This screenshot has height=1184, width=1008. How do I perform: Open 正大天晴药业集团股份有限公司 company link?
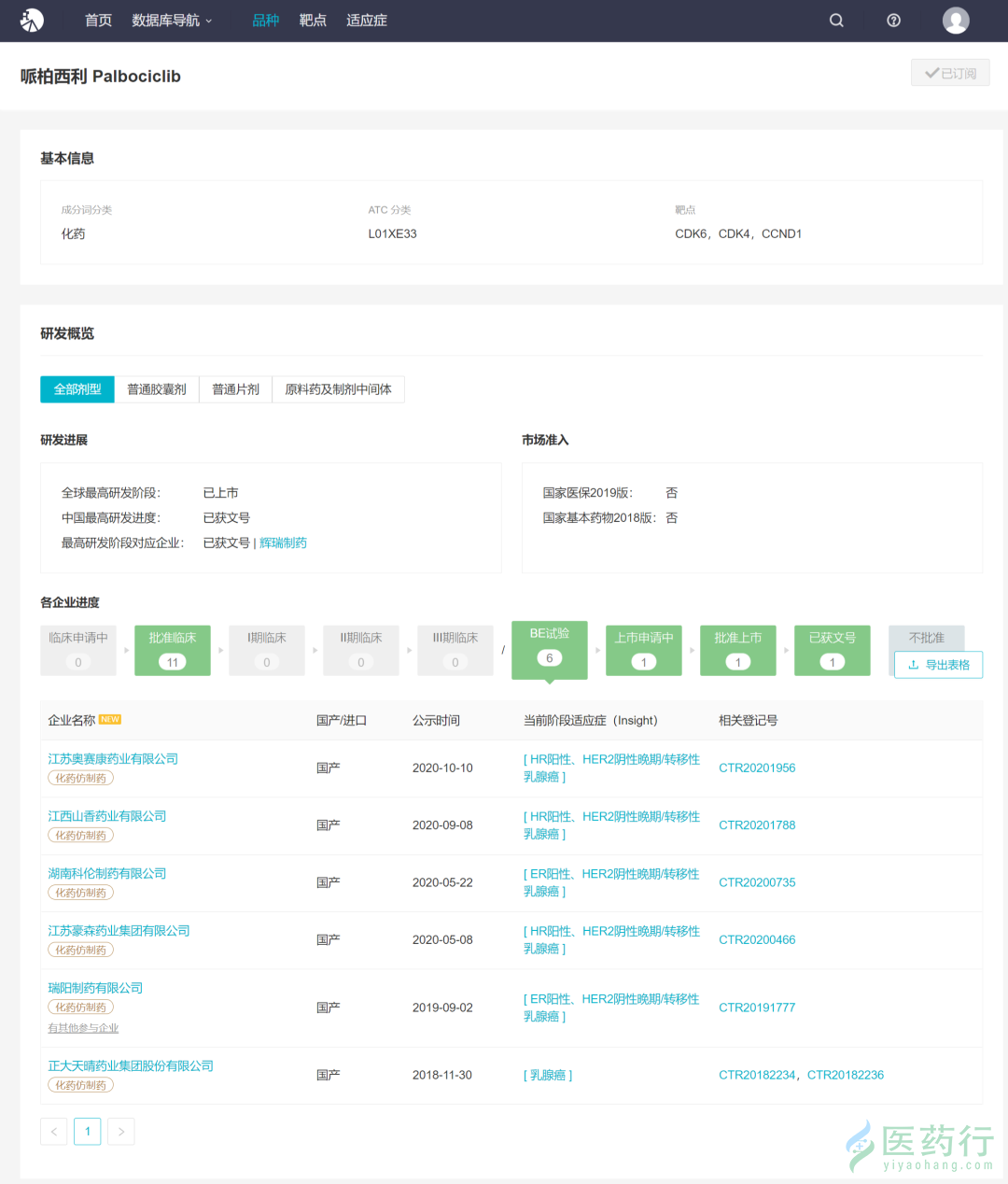pyautogui.click(x=131, y=1065)
